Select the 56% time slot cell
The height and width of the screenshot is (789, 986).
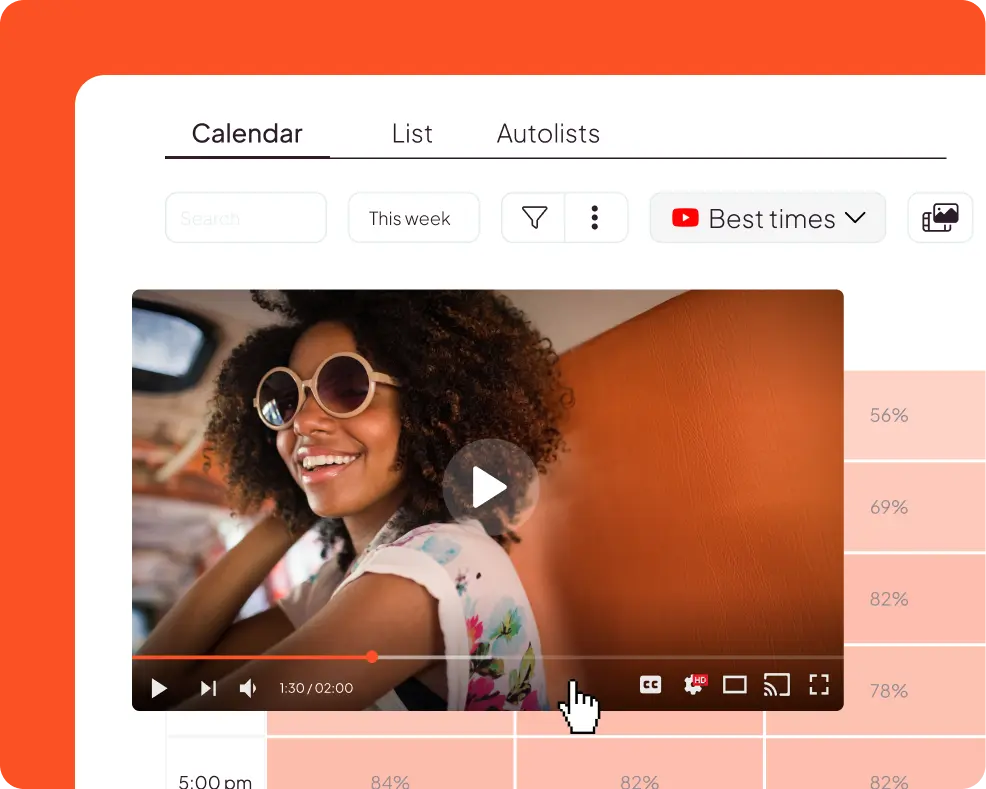point(888,416)
